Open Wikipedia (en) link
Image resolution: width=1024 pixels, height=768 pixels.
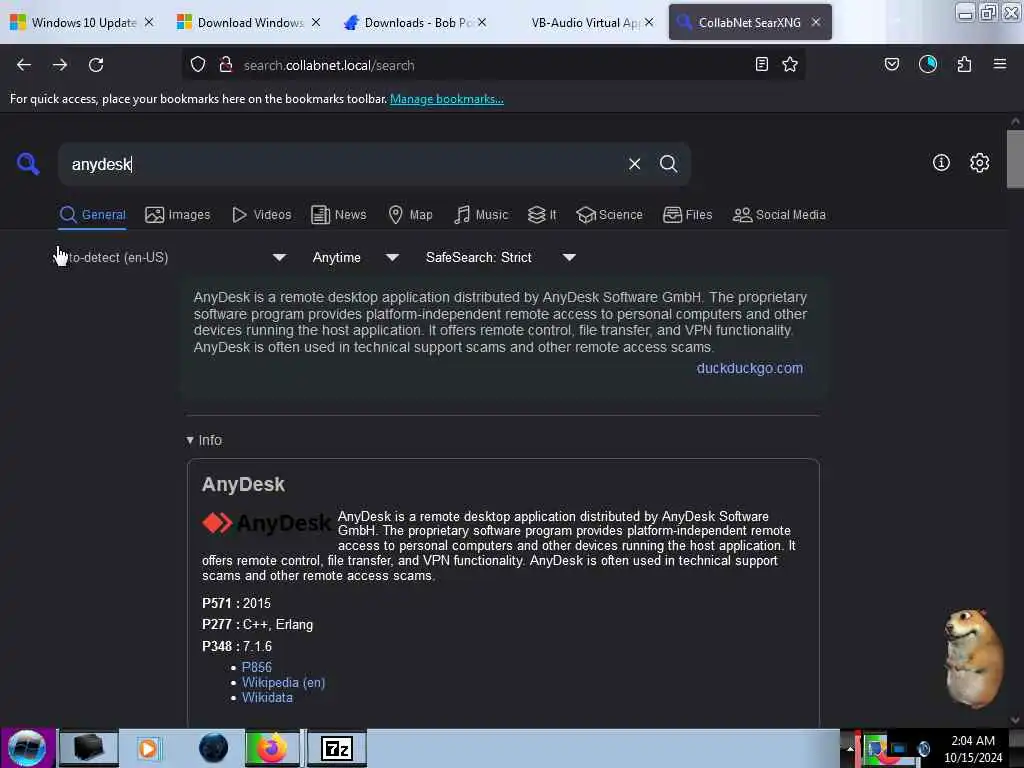(283, 682)
